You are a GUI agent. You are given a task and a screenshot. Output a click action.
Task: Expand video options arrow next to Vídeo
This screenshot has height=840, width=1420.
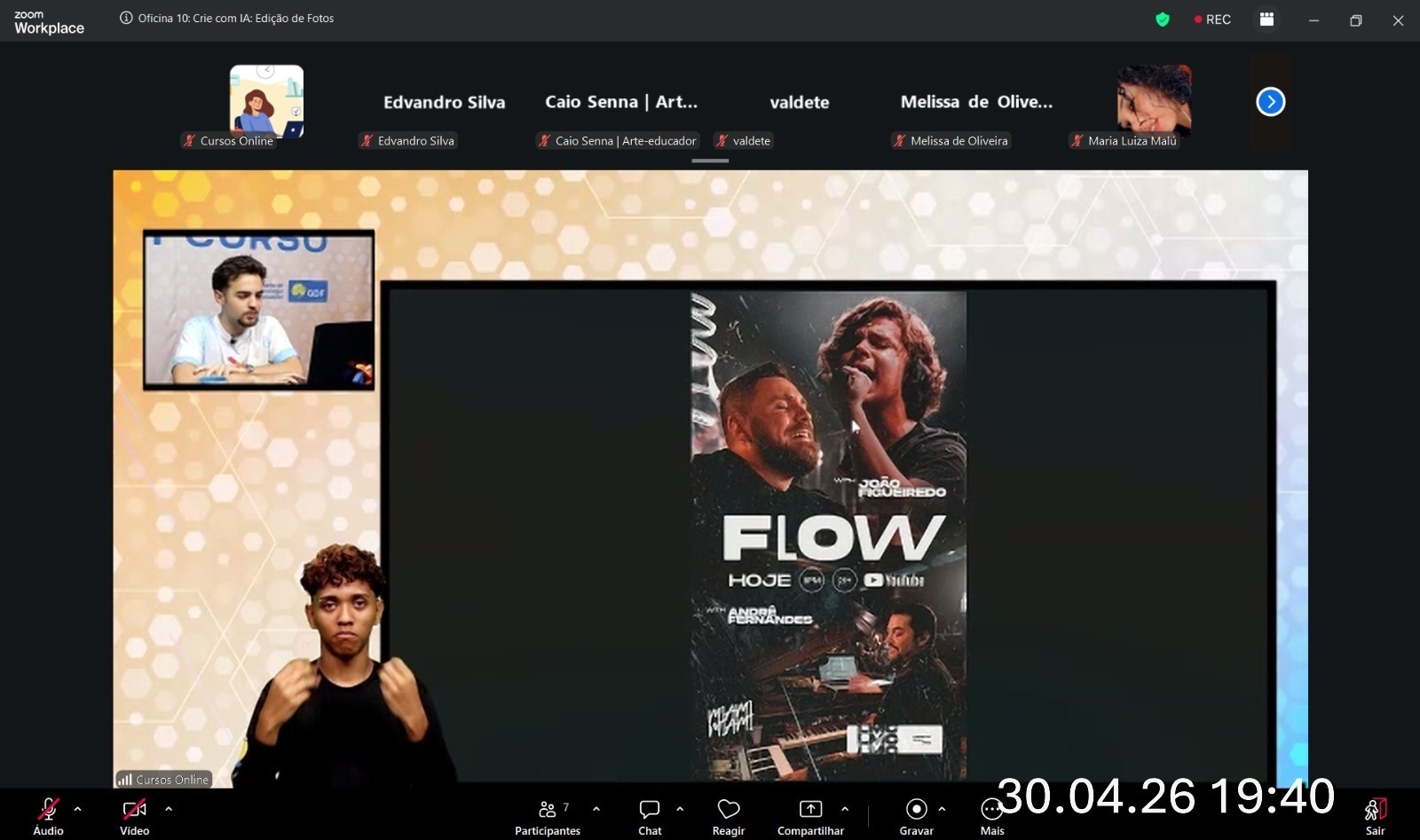[169, 809]
